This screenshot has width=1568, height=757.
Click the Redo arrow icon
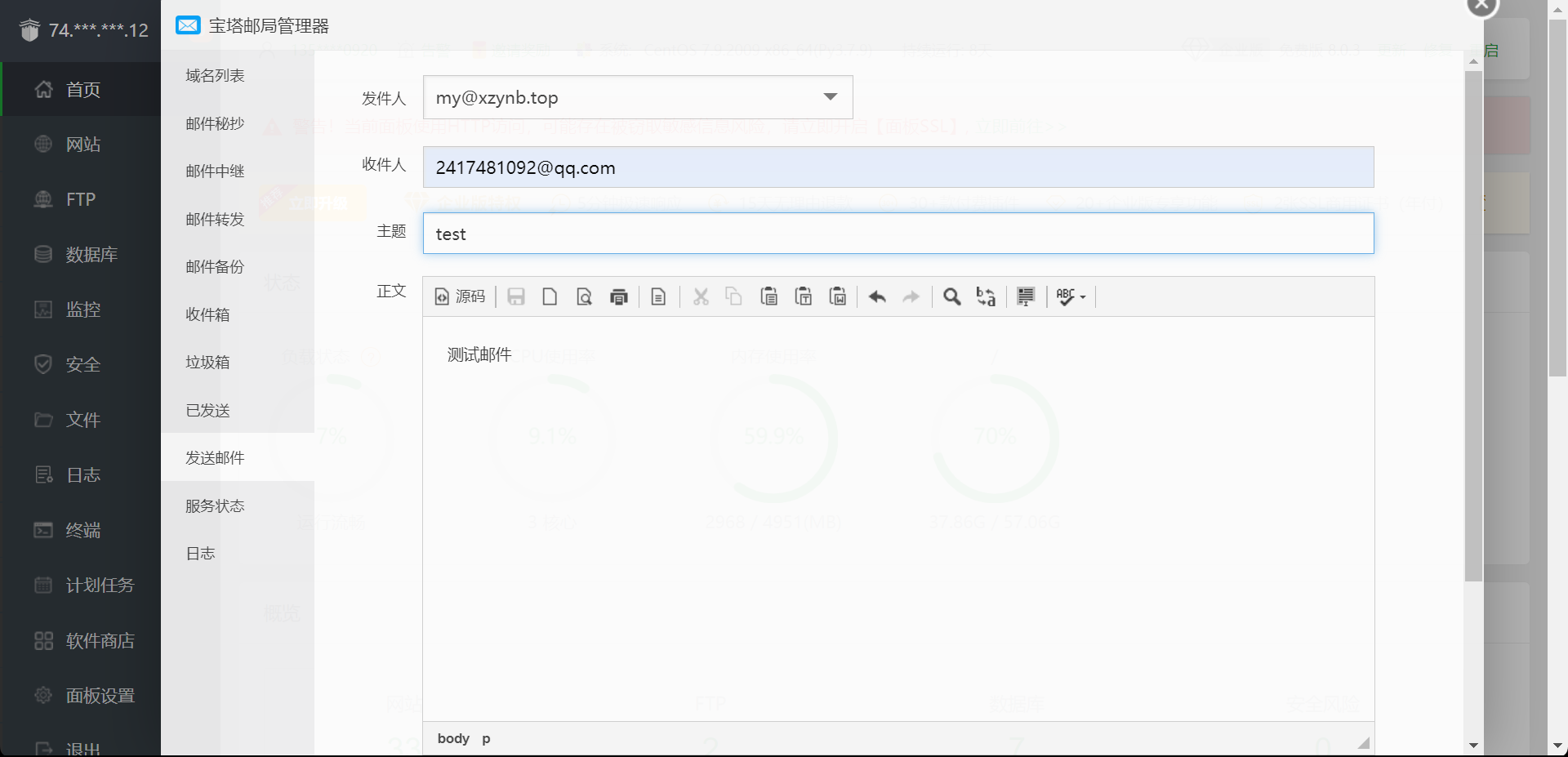[911, 296]
